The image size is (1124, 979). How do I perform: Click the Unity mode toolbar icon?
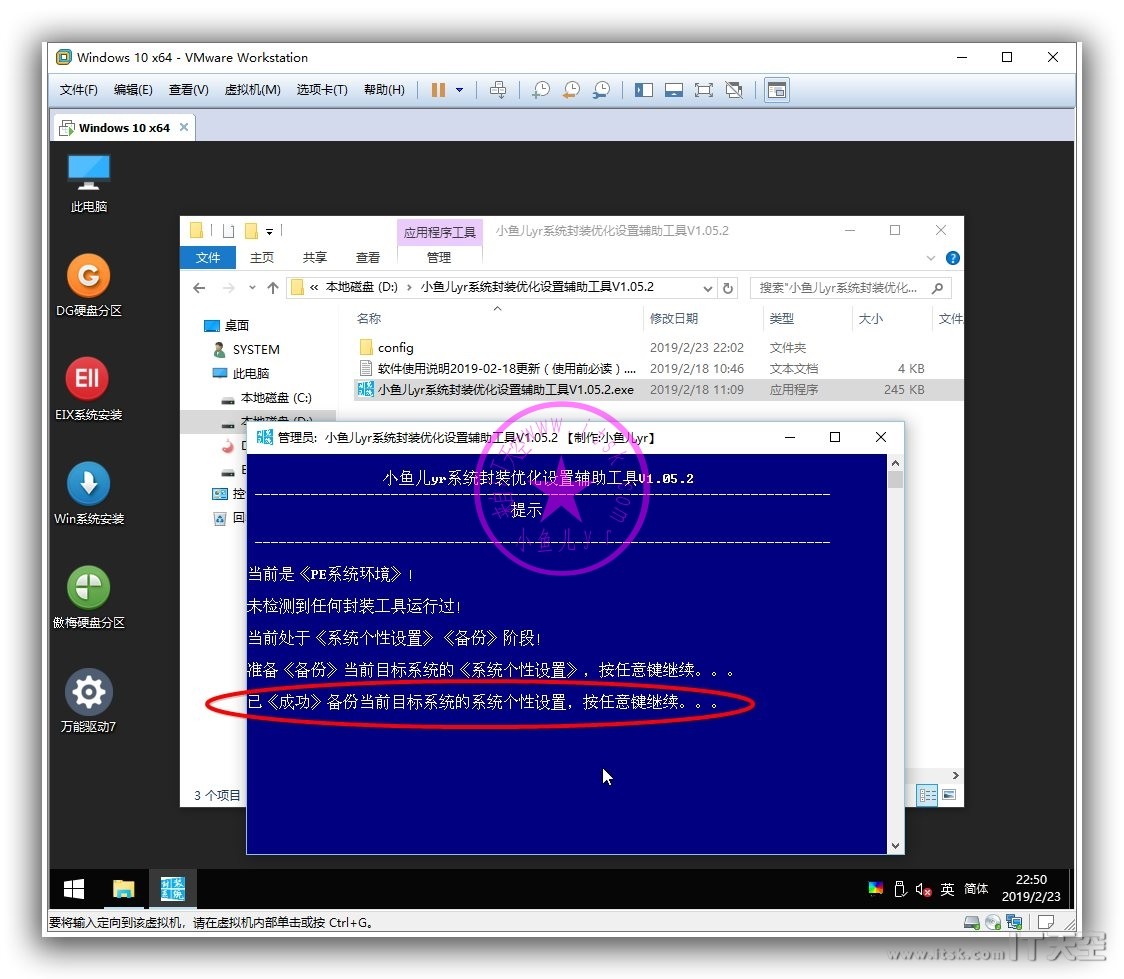(x=734, y=90)
